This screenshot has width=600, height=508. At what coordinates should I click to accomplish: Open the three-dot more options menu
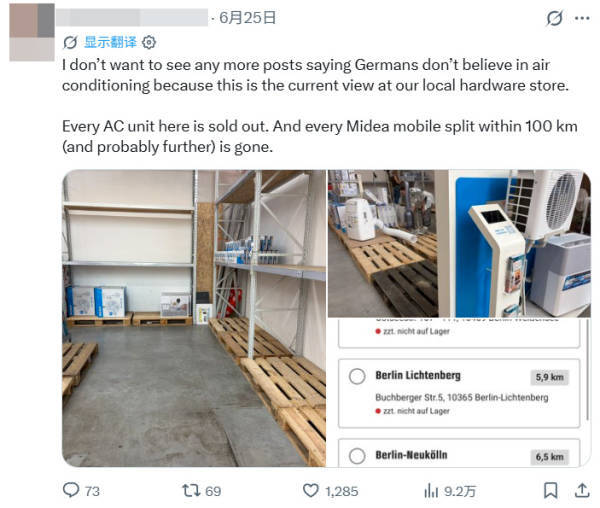[582, 18]
